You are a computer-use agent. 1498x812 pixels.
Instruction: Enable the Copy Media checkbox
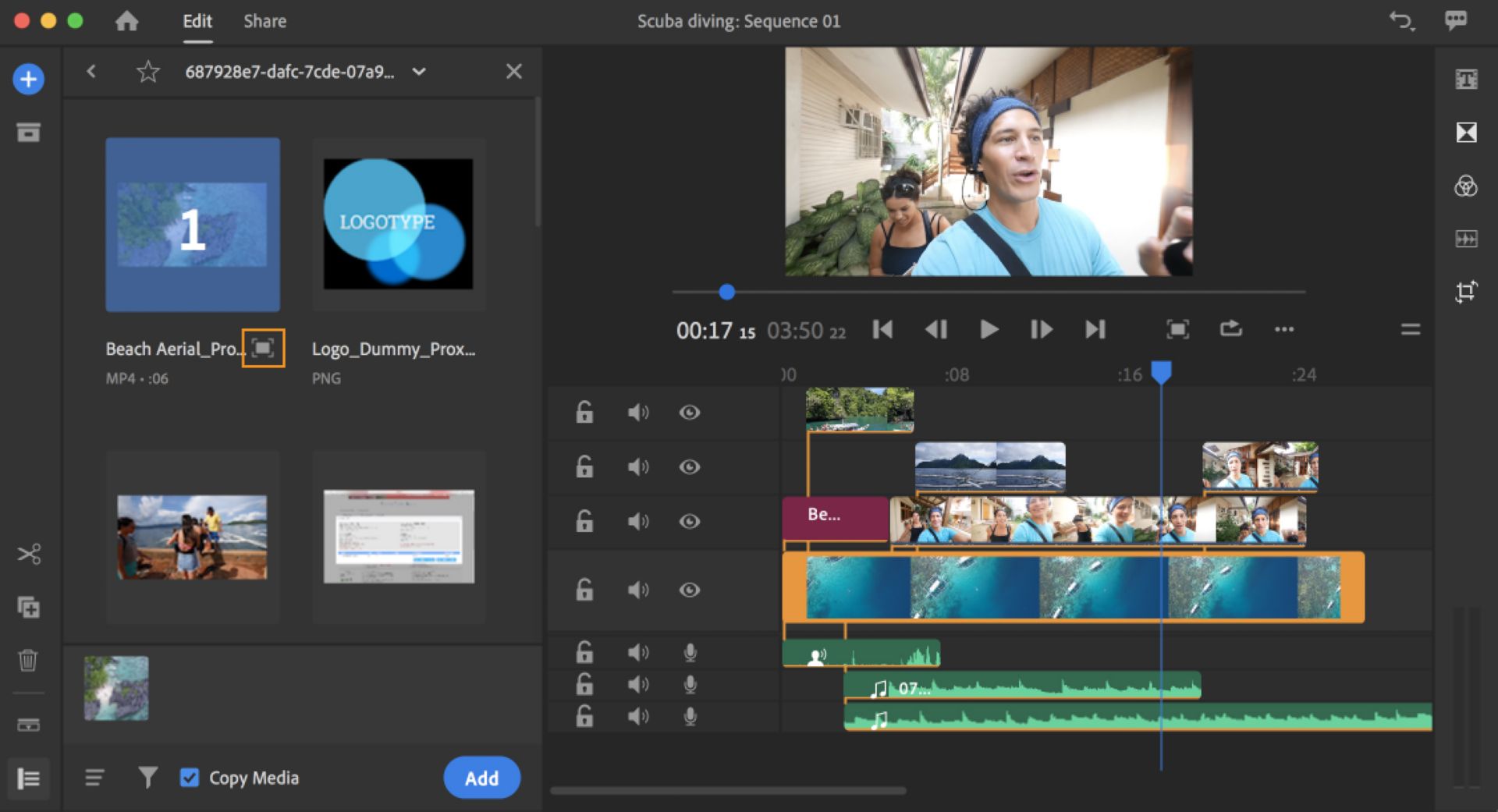pos(190,778)
